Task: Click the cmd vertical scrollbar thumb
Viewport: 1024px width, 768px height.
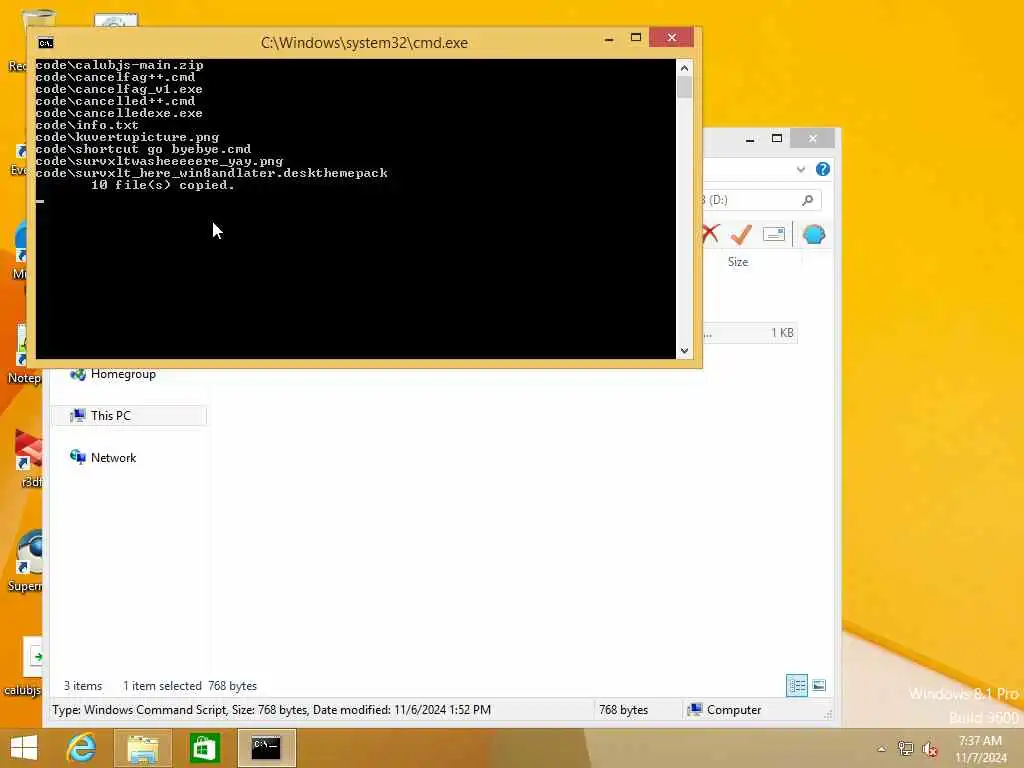Action: [x=684, y=88]
